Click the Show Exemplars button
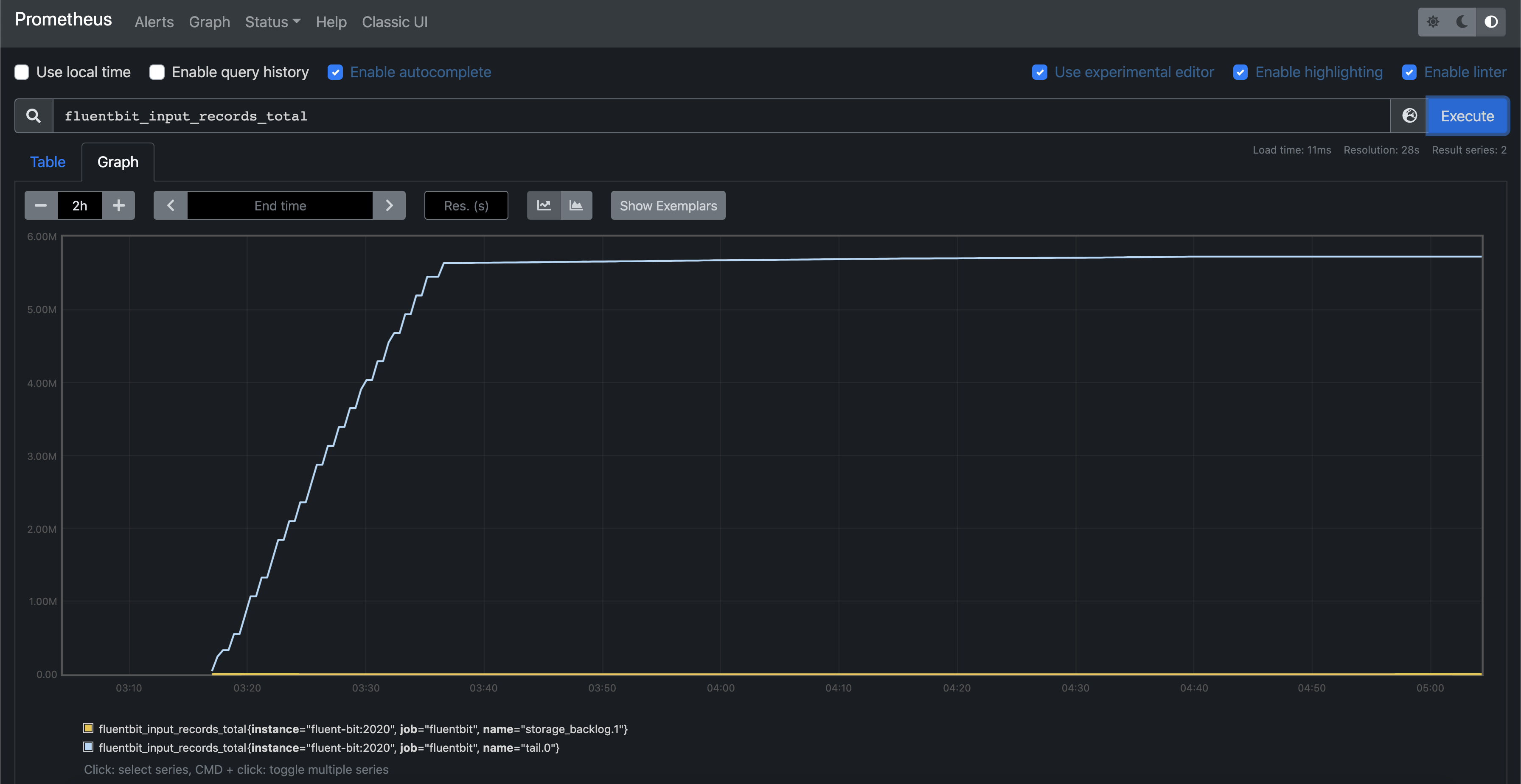The image size is (1521, 784). (668, 205)
